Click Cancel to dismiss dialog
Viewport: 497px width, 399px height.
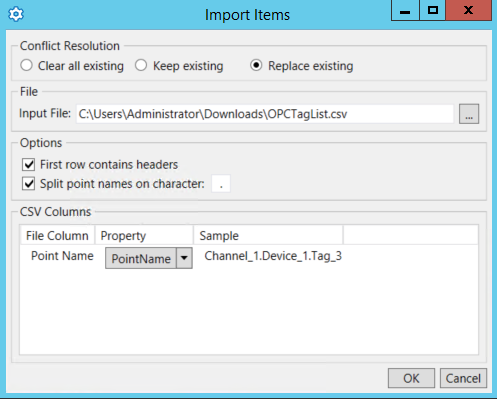pyautogui.click(x=463, y=378)
